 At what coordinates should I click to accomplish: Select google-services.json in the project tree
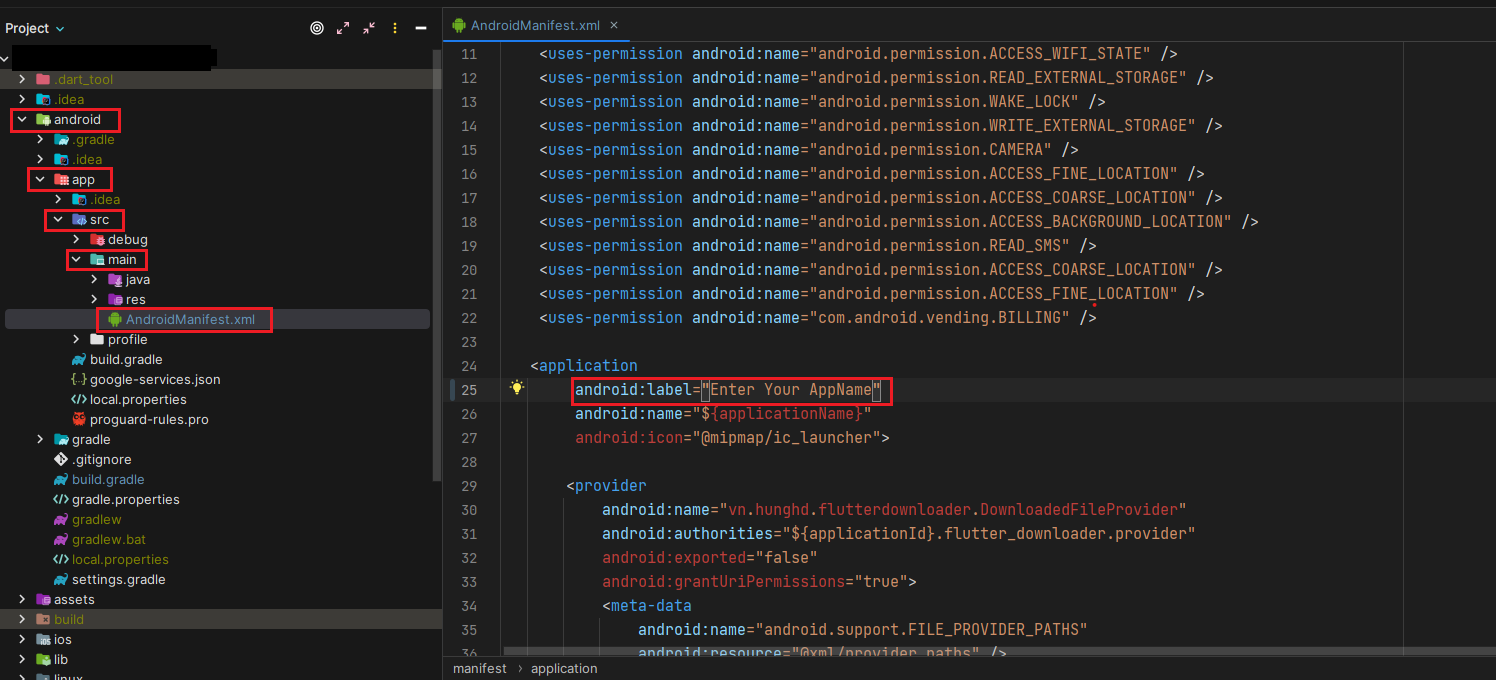pyautogui.click(x=154, y=380)
